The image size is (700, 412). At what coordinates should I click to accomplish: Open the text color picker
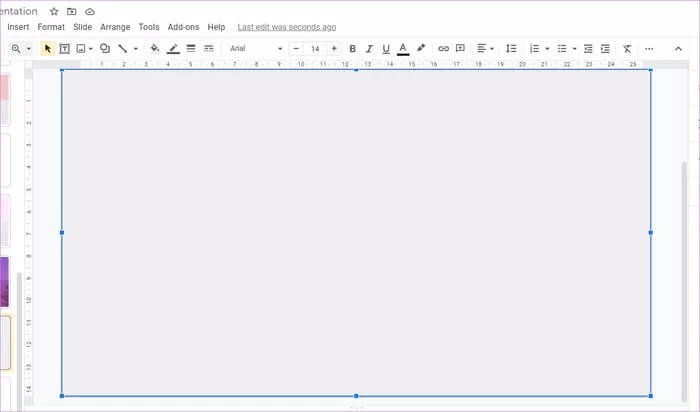[402, 48]
